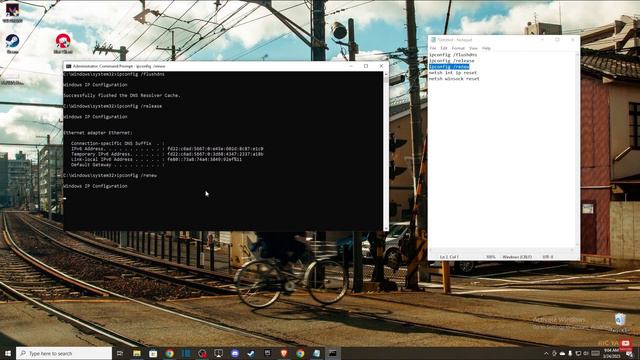Open OneDrive cloud tray icon
The width and height of the screenshot is (640, 360).
pyautogui.click(x=562, y=353)
